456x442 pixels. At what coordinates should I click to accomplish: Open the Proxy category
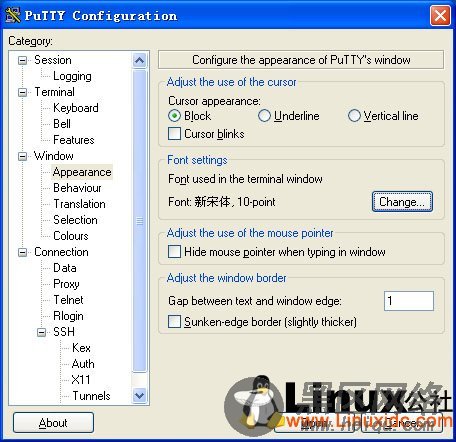pyautogui.click(x=66, y=284)
